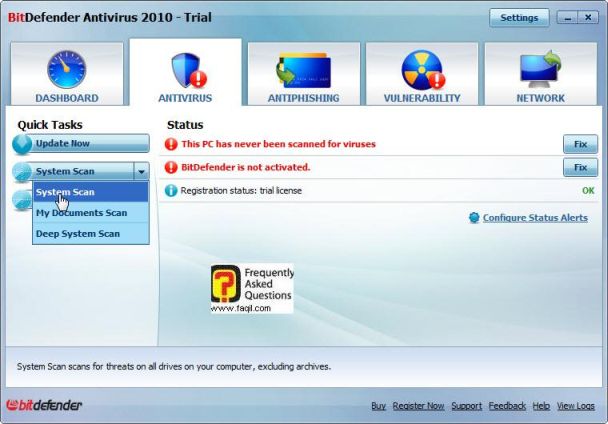Open the Settings button
The image size is (608, 424).
coord(519,18)
